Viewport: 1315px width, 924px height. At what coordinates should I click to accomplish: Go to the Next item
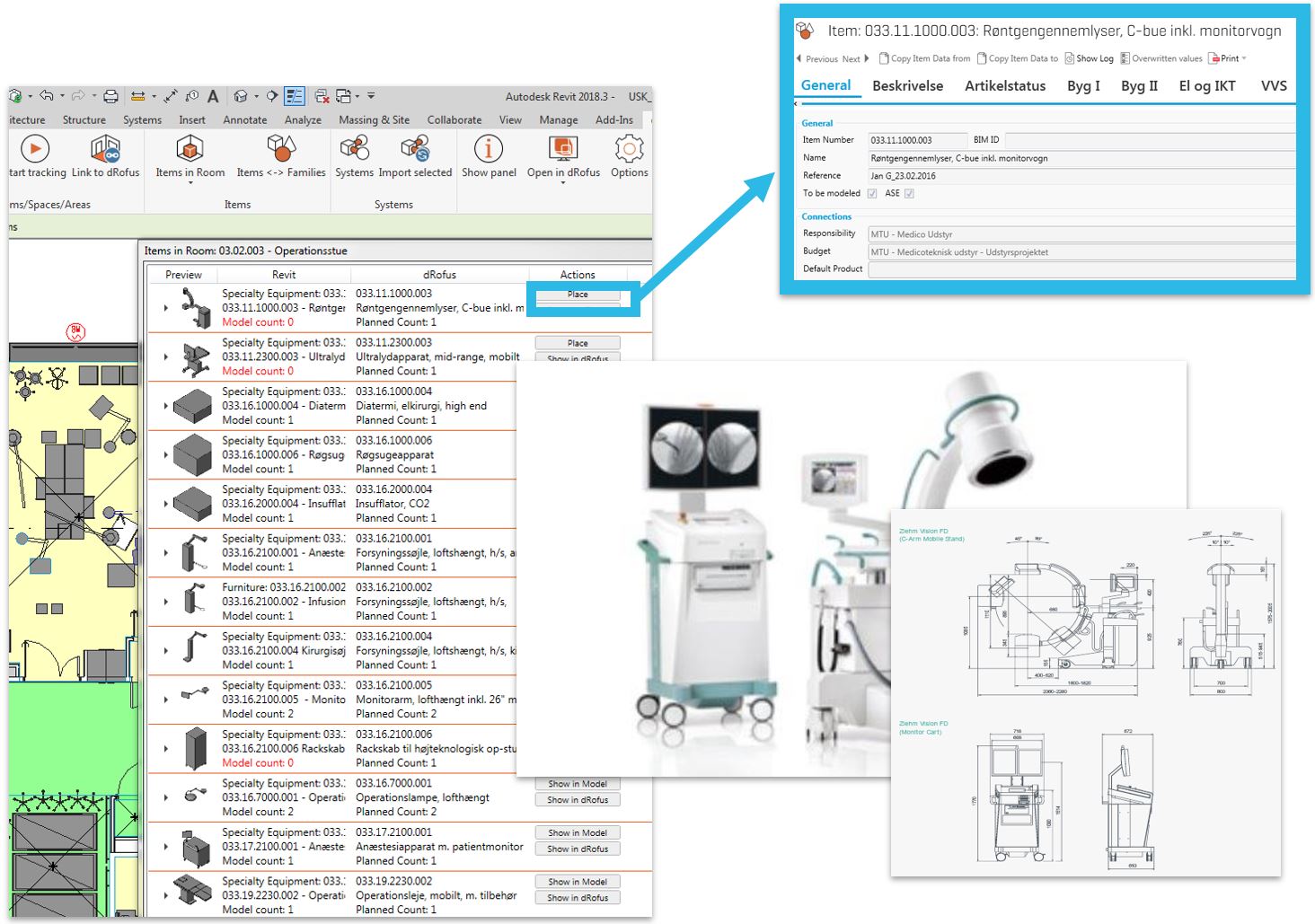[x=856, y=59]
